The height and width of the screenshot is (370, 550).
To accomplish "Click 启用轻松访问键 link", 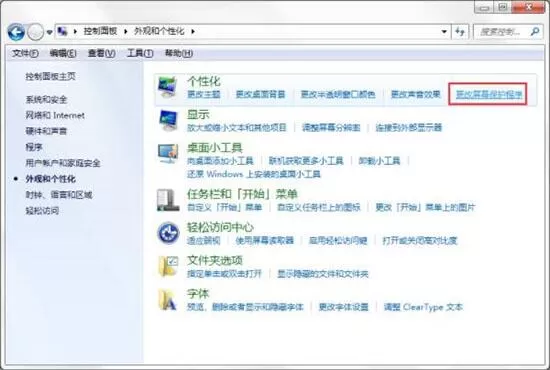I will coord(338,241).
